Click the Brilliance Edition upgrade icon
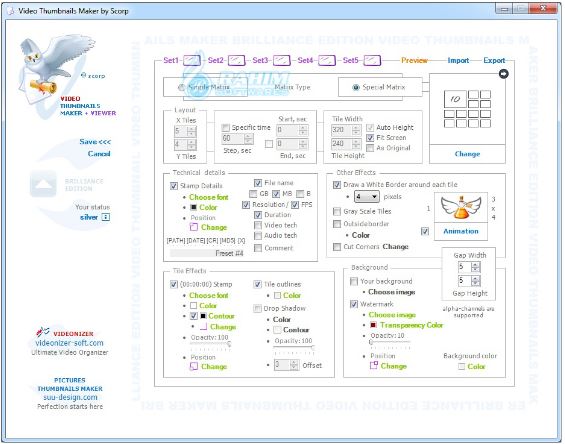This screenshot has width=565, height=444. 43,184
